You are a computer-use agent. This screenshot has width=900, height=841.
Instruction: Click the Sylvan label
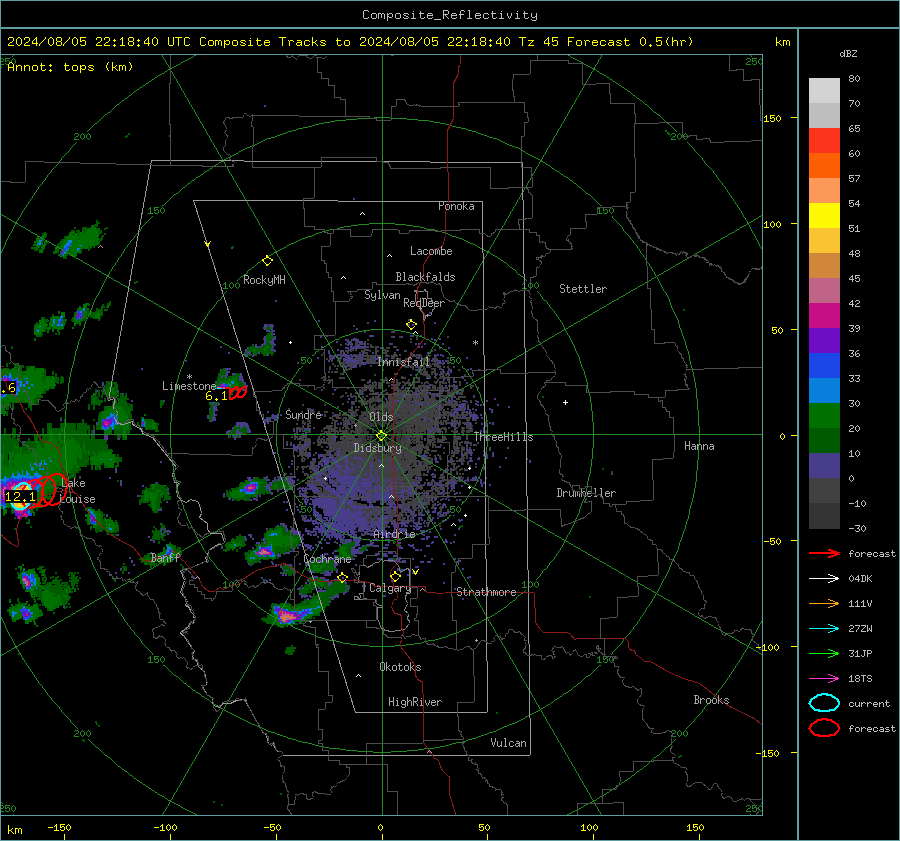[x=382, y=295]
